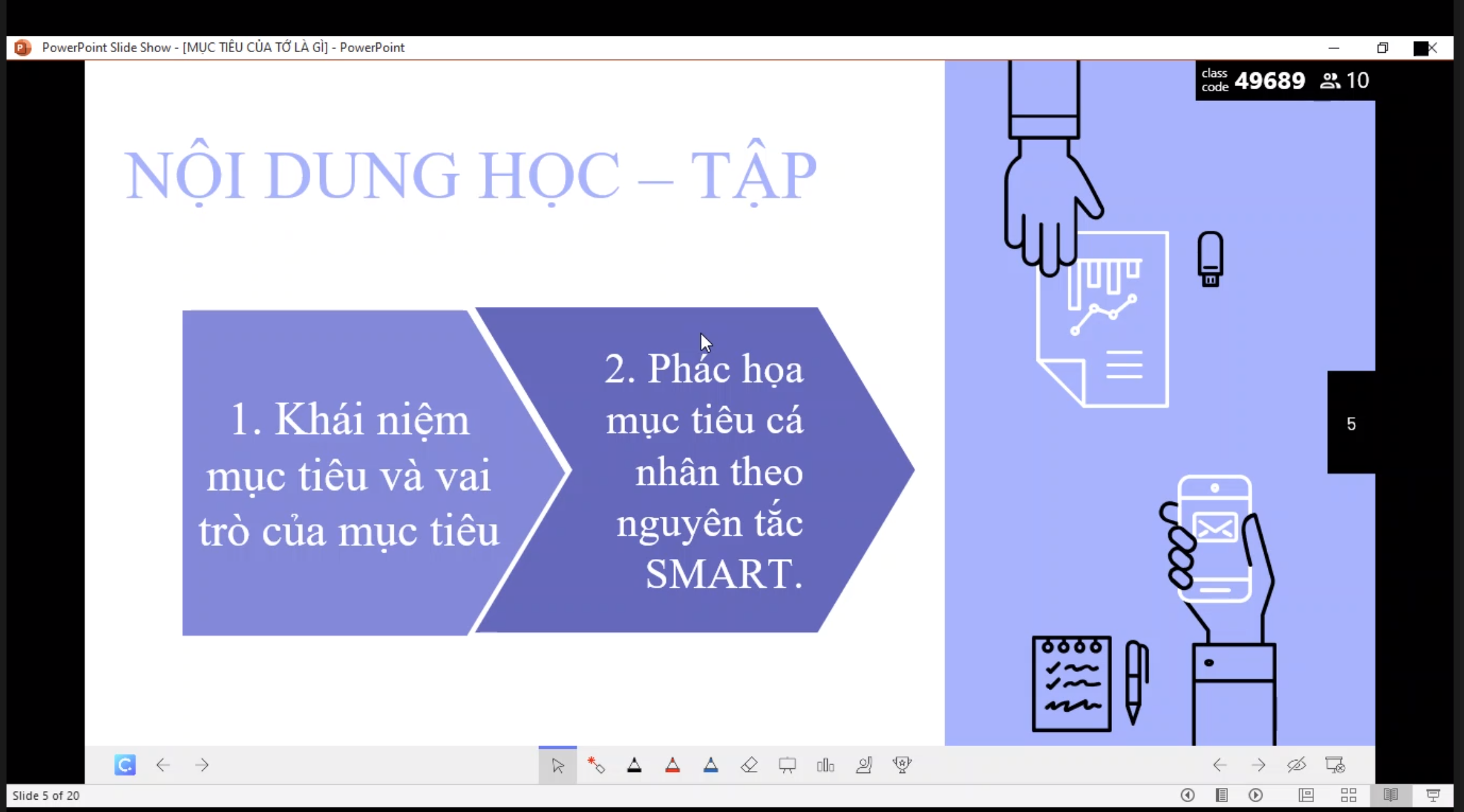
Task: Select the eraser tool
Action: 749,764
